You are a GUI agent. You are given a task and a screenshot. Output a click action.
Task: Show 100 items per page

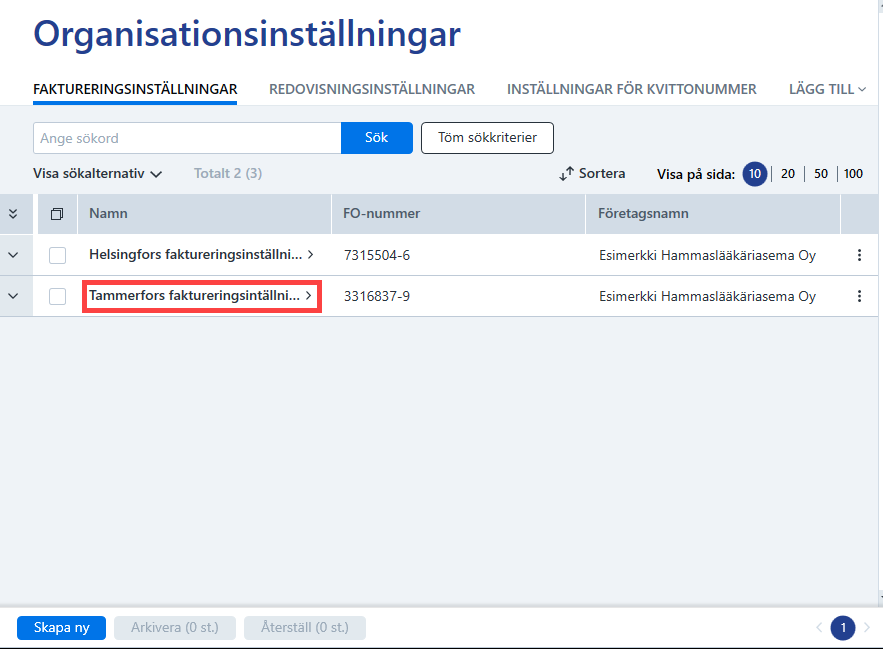853,174
